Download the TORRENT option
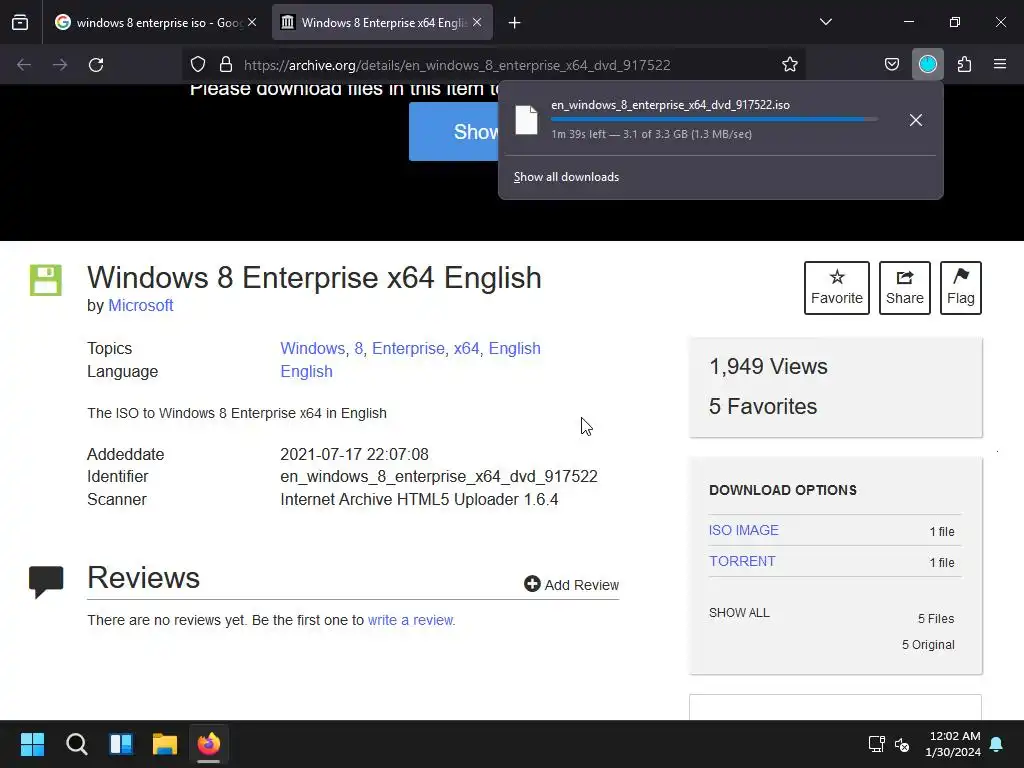This screenshot has width=1024, height=768. pos(743,562)
